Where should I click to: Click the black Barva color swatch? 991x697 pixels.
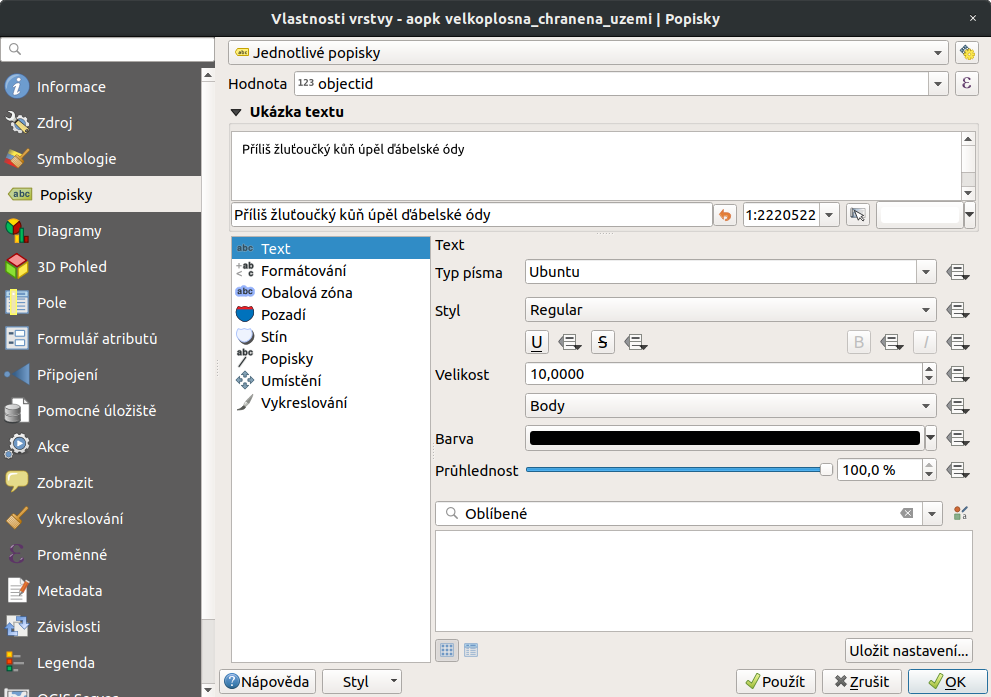(724, 438)
